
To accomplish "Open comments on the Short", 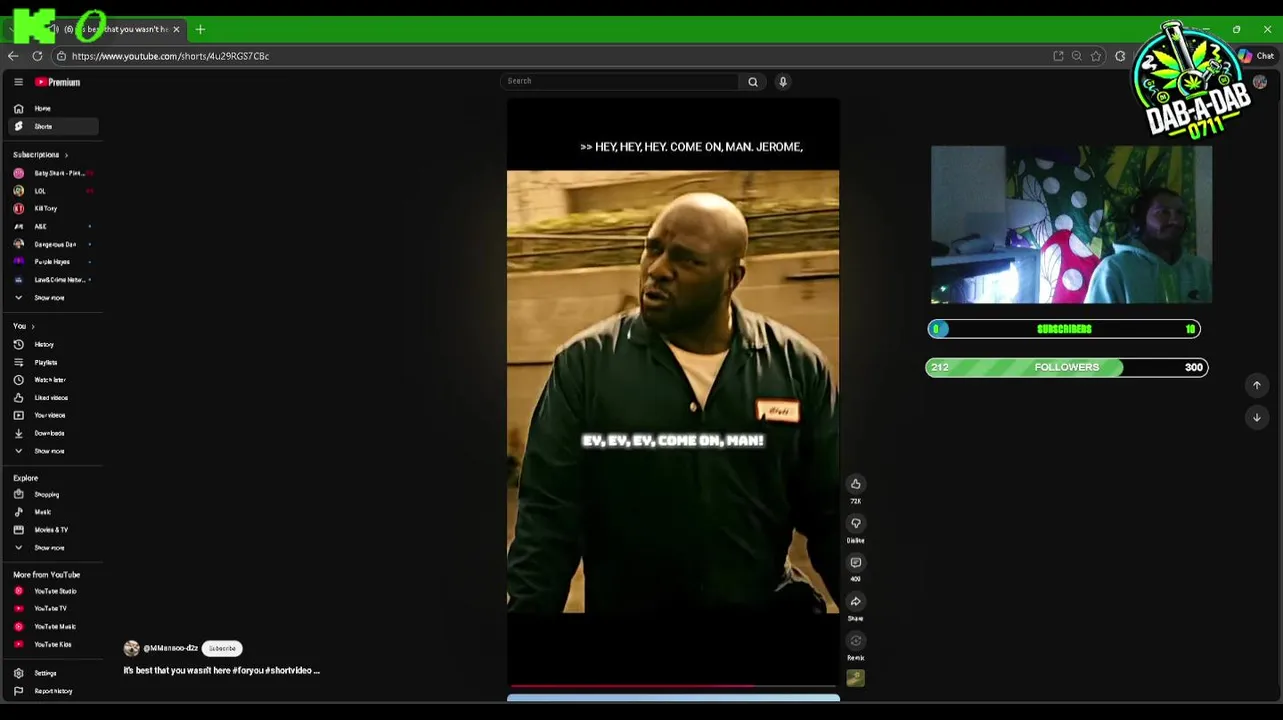I will click(x=855, y=563).
